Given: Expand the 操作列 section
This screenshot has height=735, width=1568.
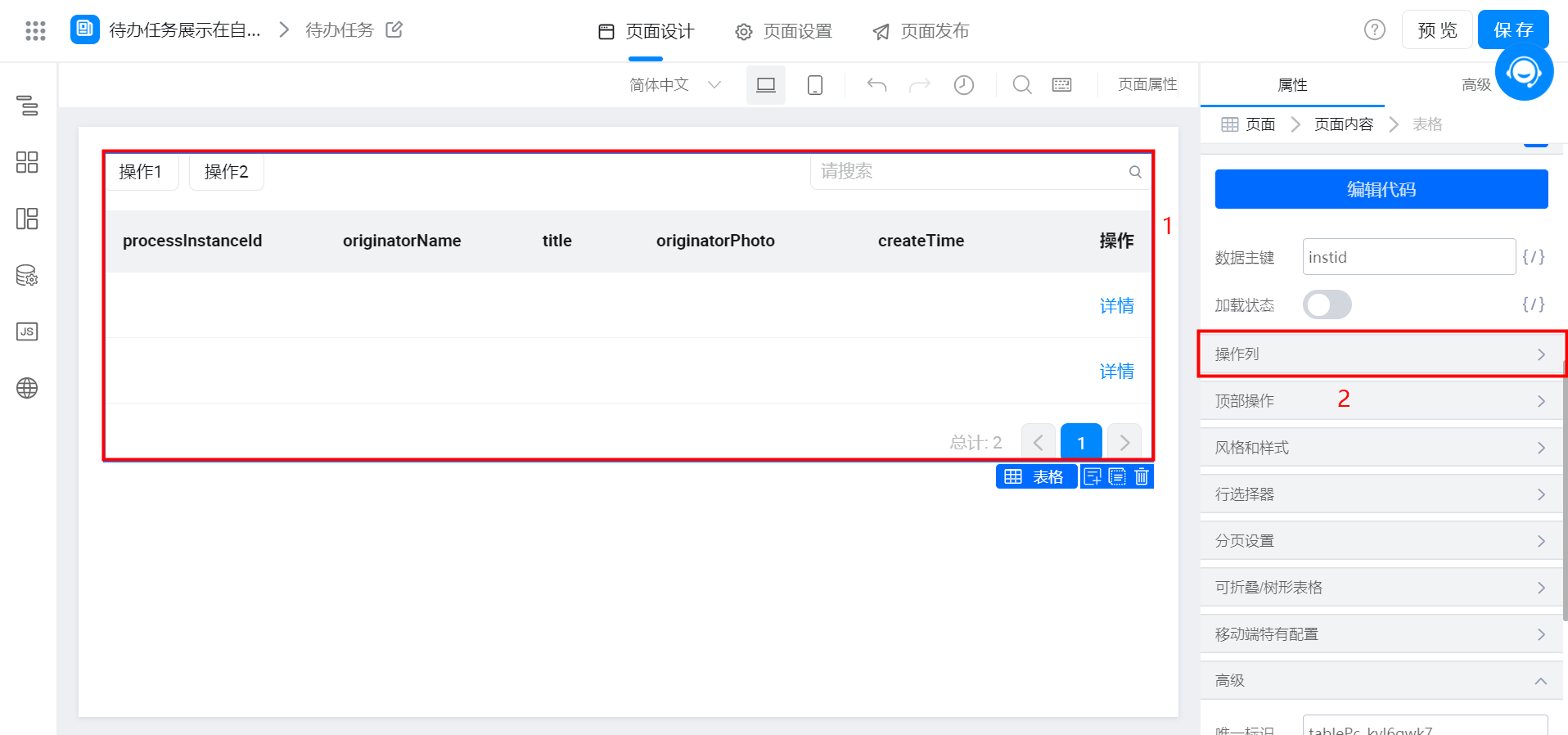Looking at the screenshot, I should [x=1381, y=354].
